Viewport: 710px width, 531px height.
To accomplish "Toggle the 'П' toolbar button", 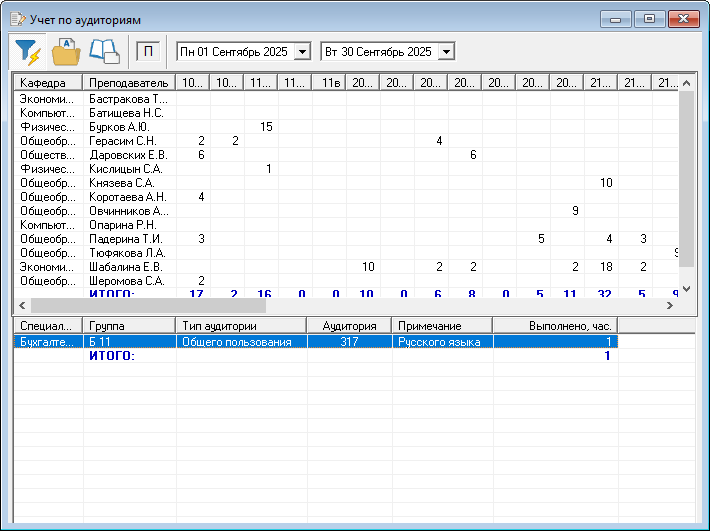I will pos(147,50).
